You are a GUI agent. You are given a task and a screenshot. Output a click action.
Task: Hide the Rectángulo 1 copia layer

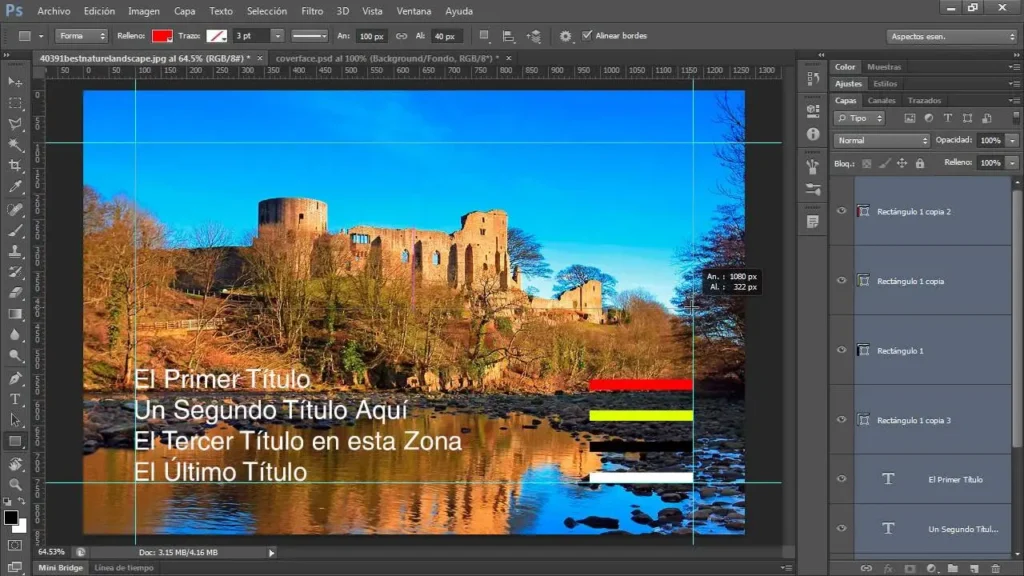(x=841, y=281)
